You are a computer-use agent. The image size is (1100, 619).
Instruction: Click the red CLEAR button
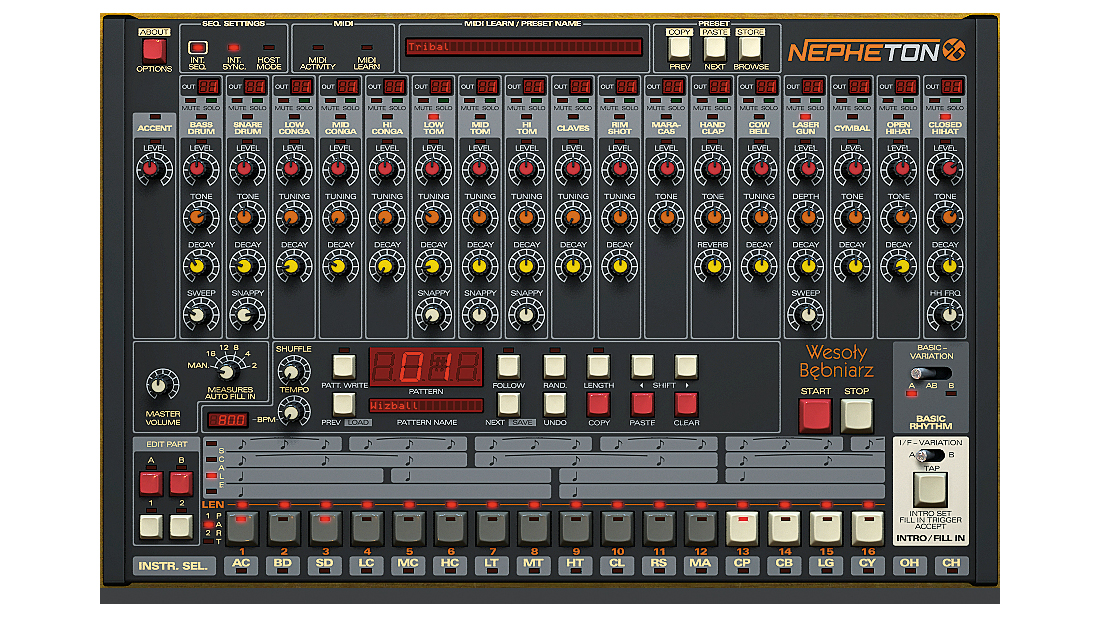pos(685,404)
